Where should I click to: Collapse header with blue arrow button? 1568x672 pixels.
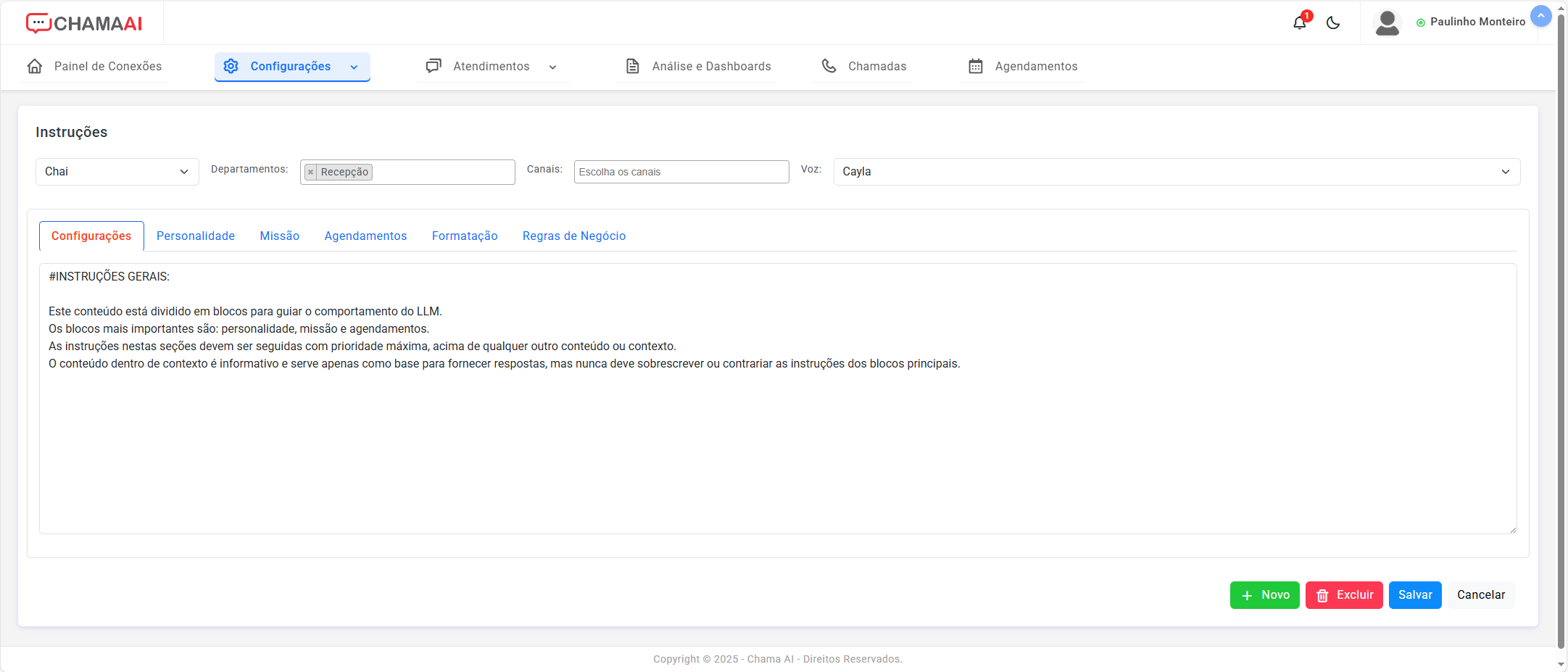[x=1540, y=15]
